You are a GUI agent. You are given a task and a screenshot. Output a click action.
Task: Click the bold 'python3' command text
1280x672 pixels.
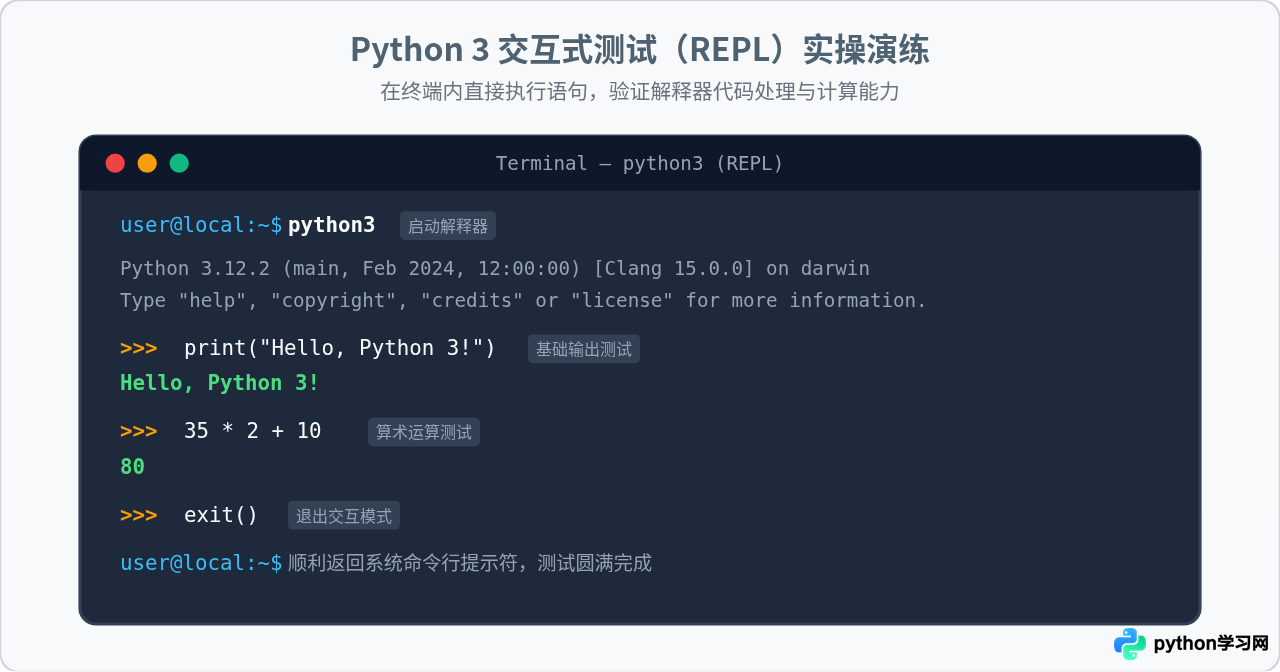point(331,225)
